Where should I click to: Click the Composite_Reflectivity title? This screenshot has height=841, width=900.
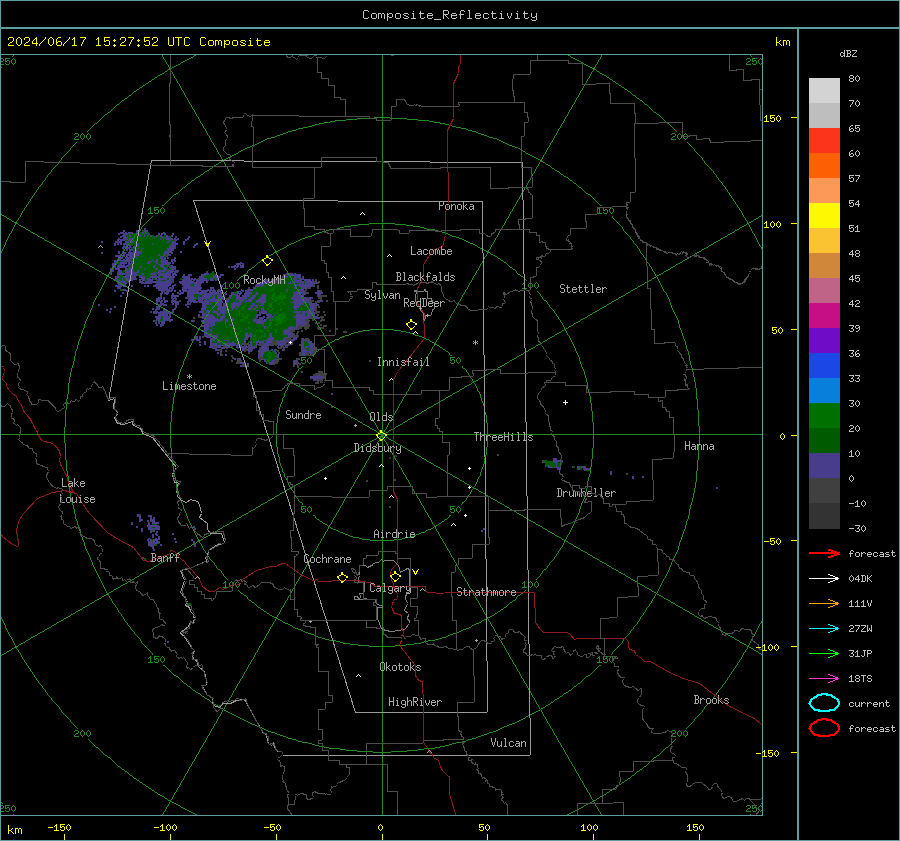coord(450,15)
